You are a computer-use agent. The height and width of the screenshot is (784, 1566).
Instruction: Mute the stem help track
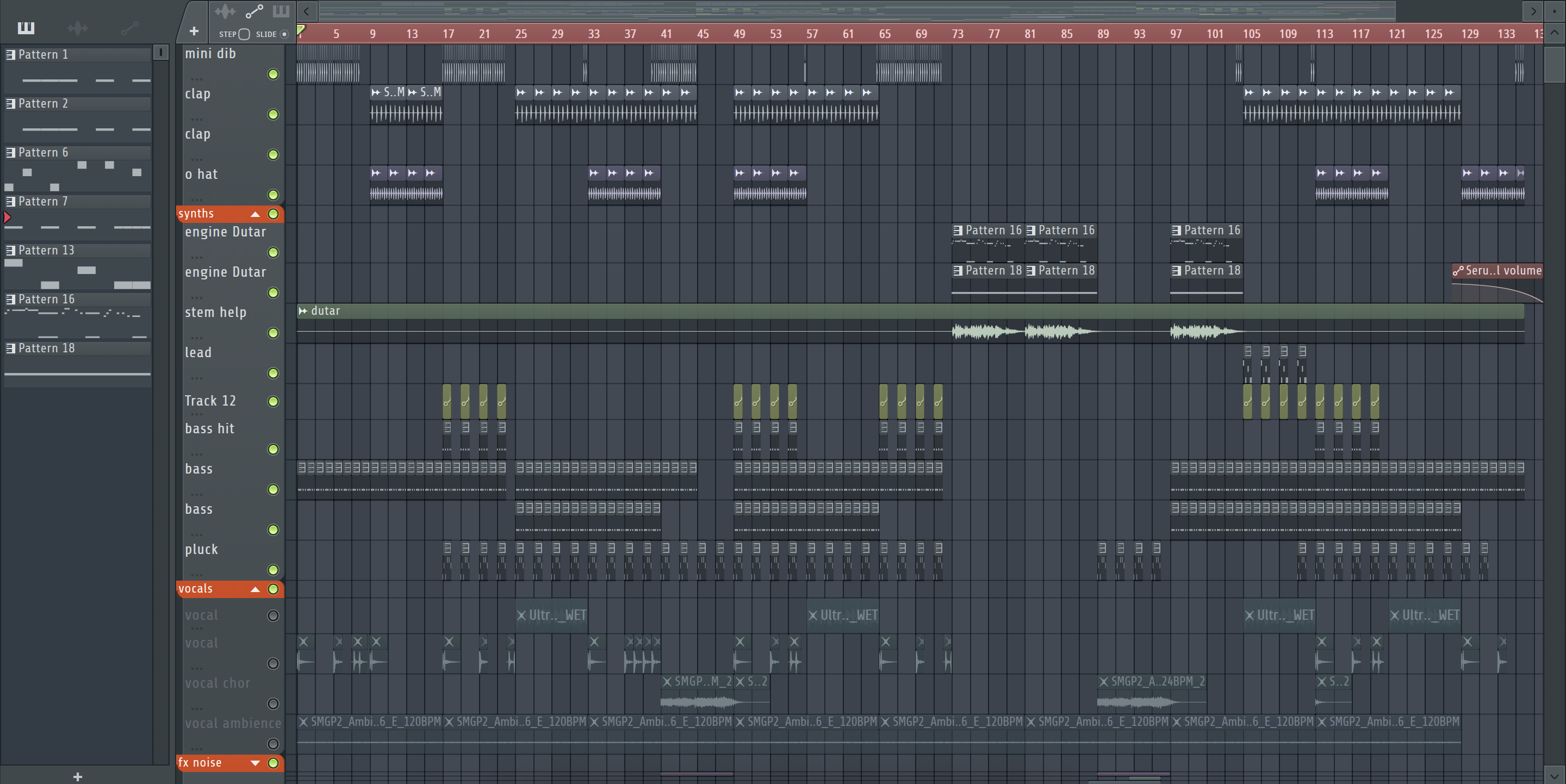[274, 333]
